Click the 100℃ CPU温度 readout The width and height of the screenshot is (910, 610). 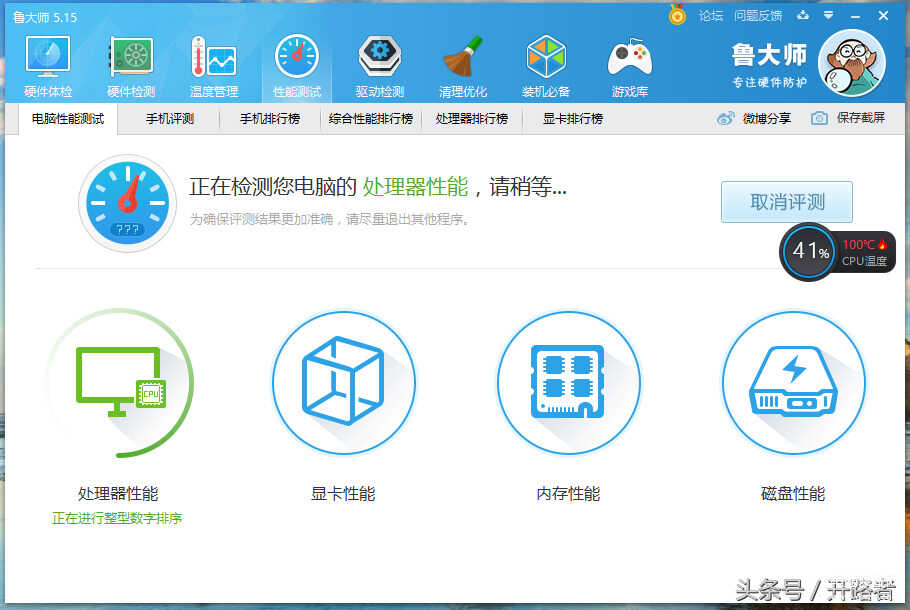click(864, 252)
